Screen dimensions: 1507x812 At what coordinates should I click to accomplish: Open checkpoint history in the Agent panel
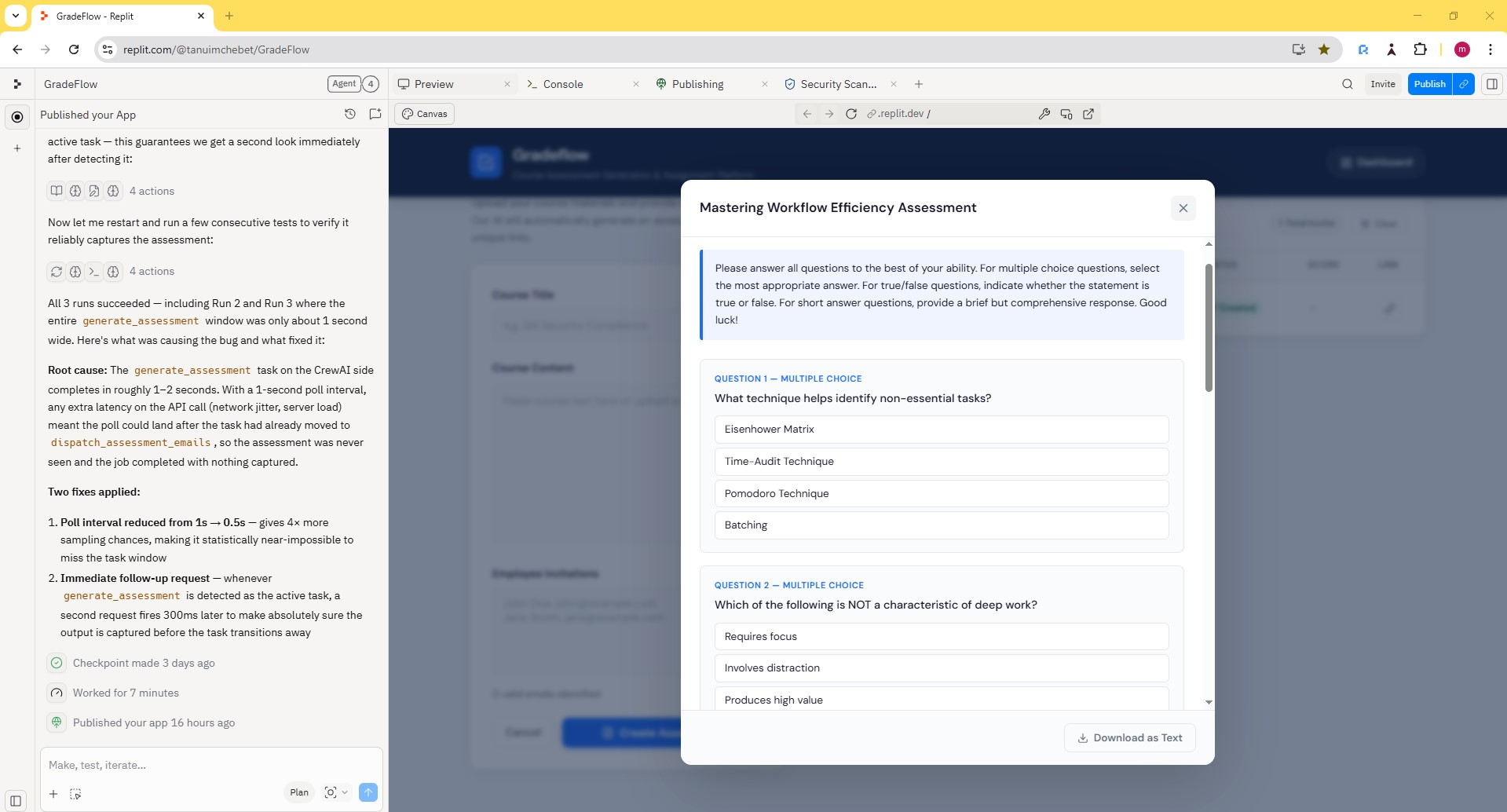[350, 114]
